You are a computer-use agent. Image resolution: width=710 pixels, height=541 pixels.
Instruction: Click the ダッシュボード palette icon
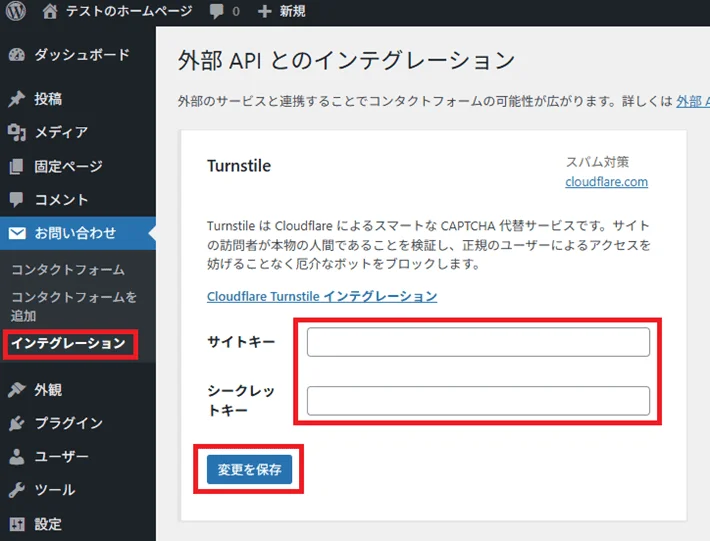(16, 55)
